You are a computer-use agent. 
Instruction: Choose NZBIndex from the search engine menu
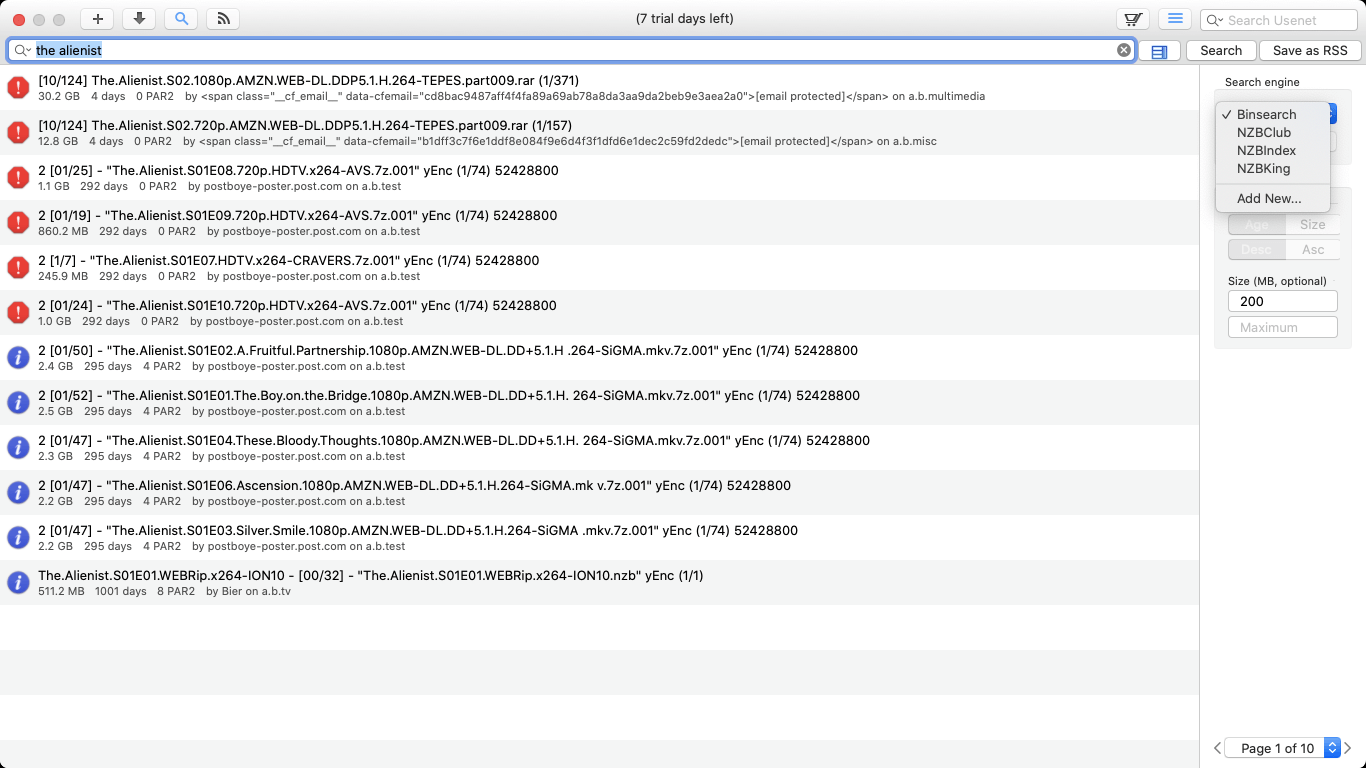[x=1274, y=150]
